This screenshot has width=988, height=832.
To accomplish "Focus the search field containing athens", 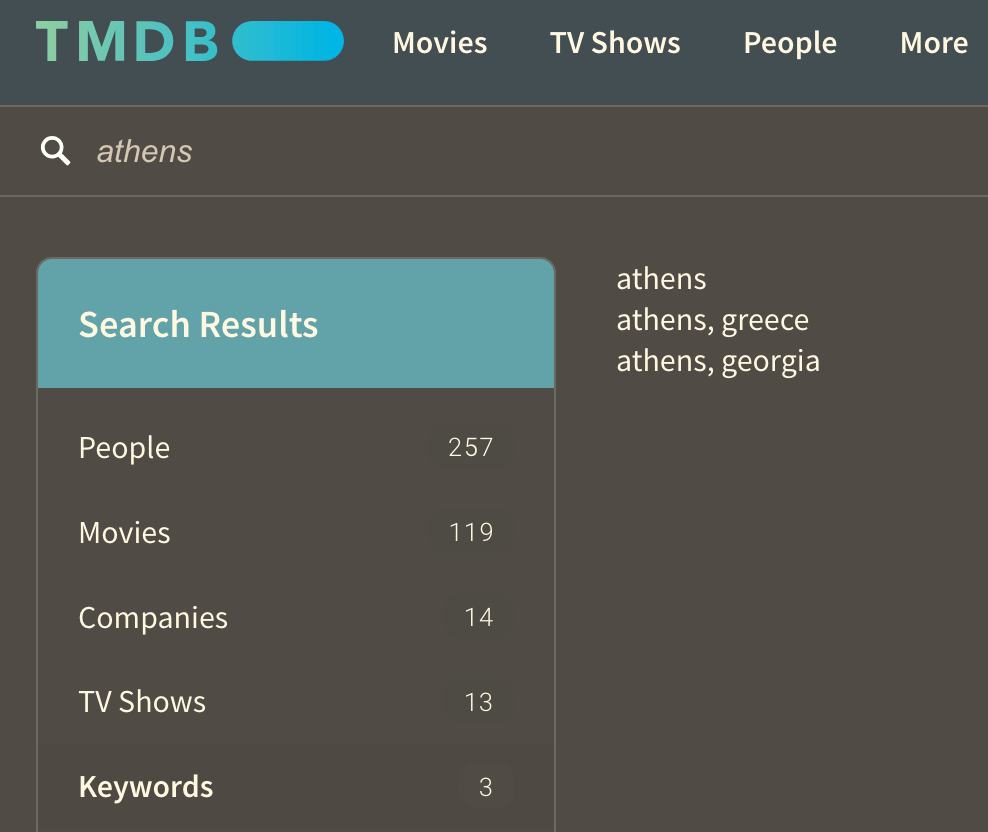I will click(x=500, y=151).
